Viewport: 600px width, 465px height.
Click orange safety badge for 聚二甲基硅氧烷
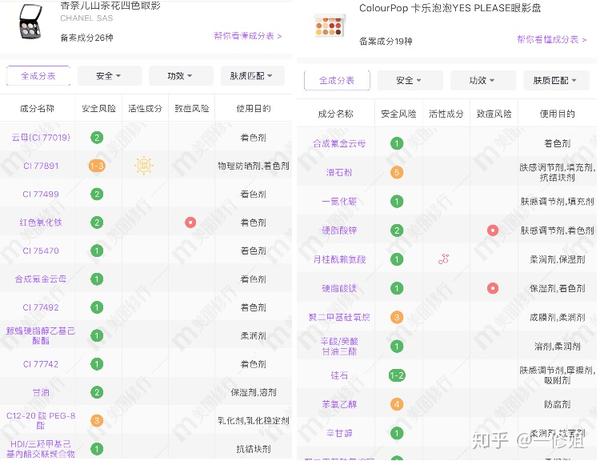point(397,317)
